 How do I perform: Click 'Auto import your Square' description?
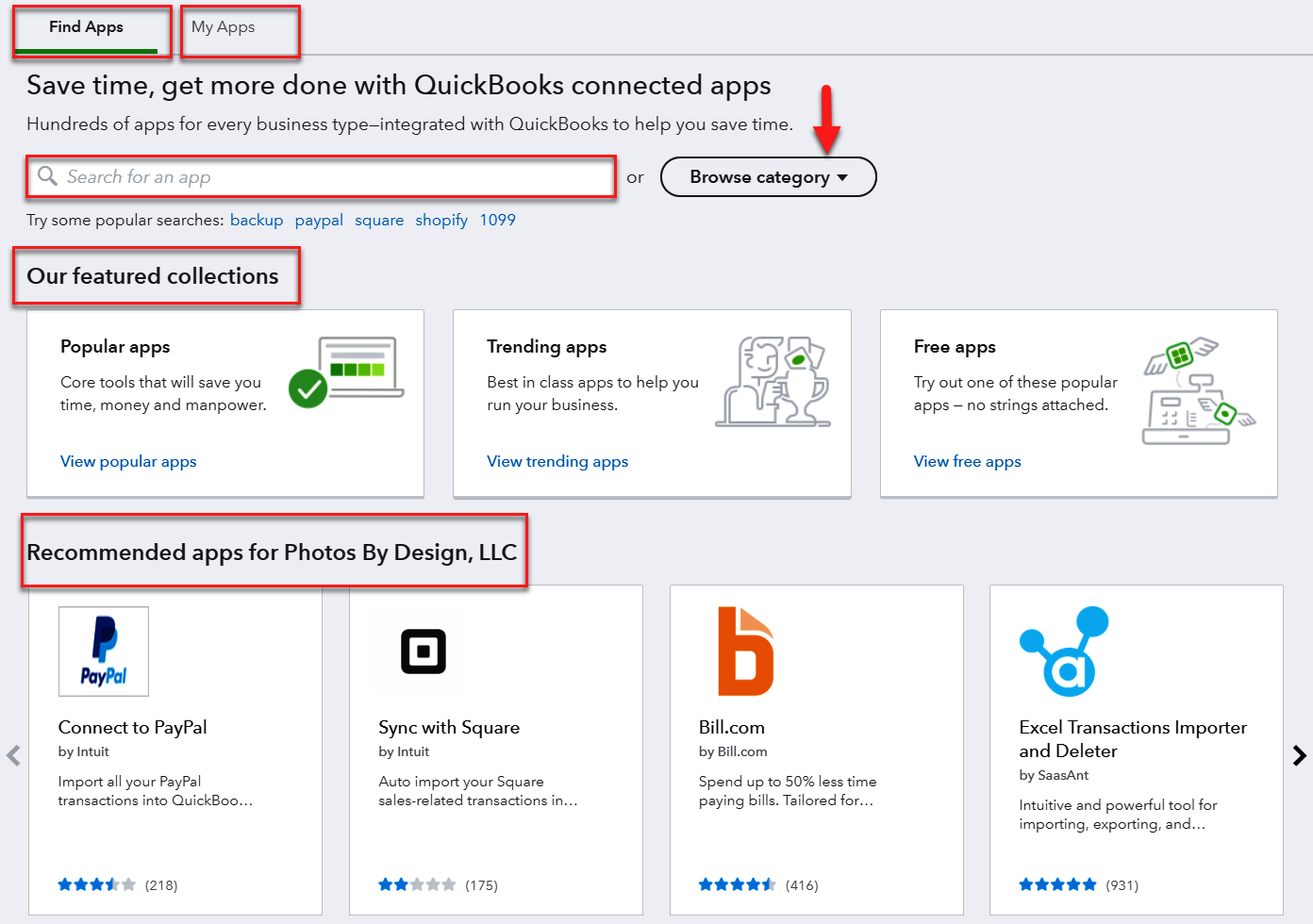[478, 791]
